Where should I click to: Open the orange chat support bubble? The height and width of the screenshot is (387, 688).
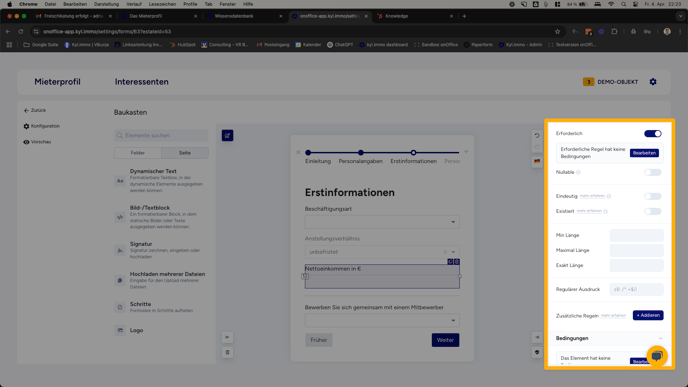pos(656,356)
